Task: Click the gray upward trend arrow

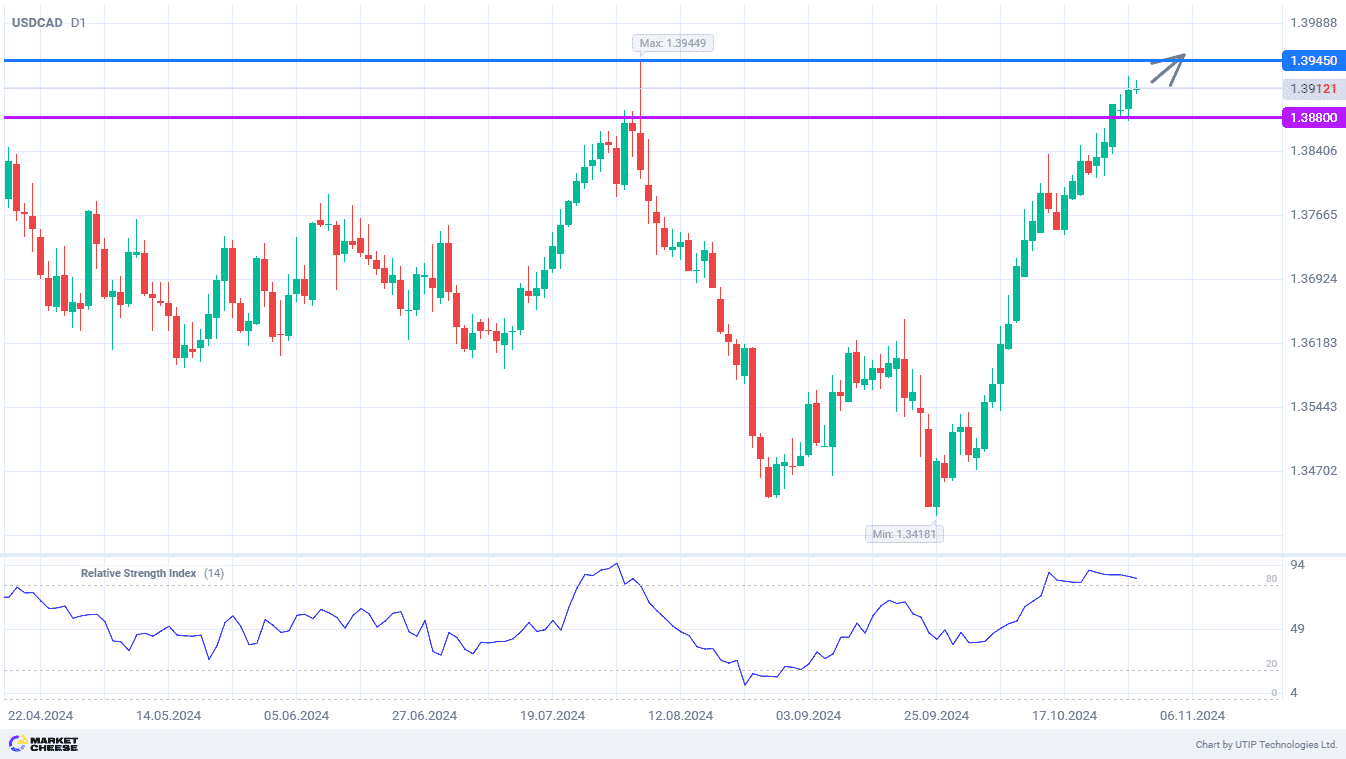Action: [x=1167, y=68]
